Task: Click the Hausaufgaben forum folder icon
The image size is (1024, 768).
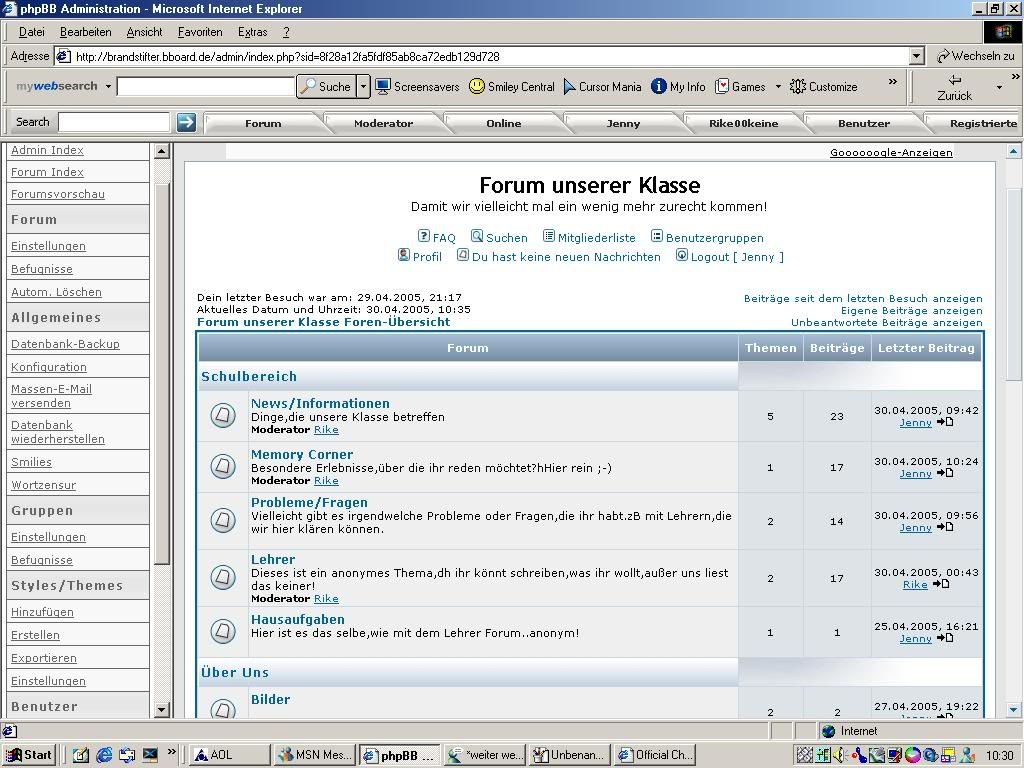Action: pos(223,631)
